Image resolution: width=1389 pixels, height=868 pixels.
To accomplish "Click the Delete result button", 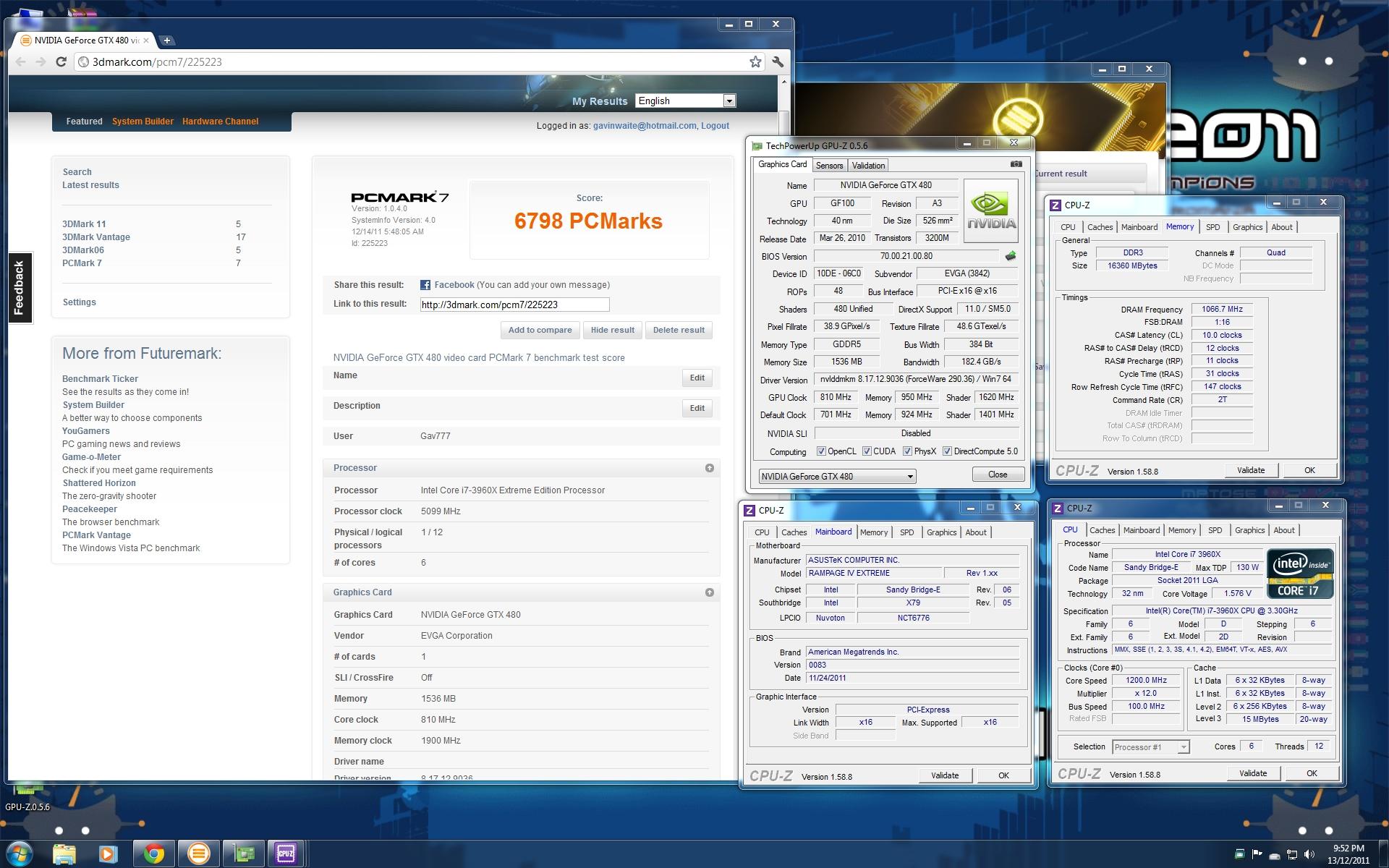I will point(679,330).
